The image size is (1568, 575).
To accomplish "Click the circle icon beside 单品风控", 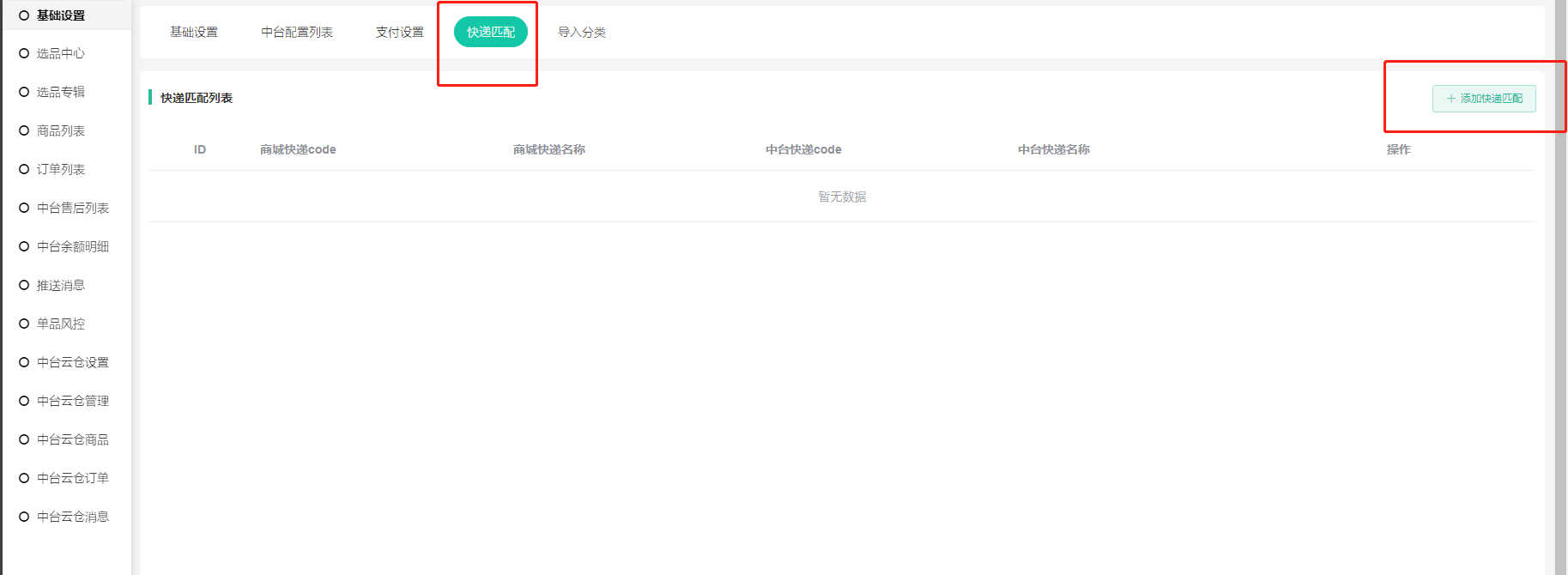I will pyautogui.click(x=24, y=324).
